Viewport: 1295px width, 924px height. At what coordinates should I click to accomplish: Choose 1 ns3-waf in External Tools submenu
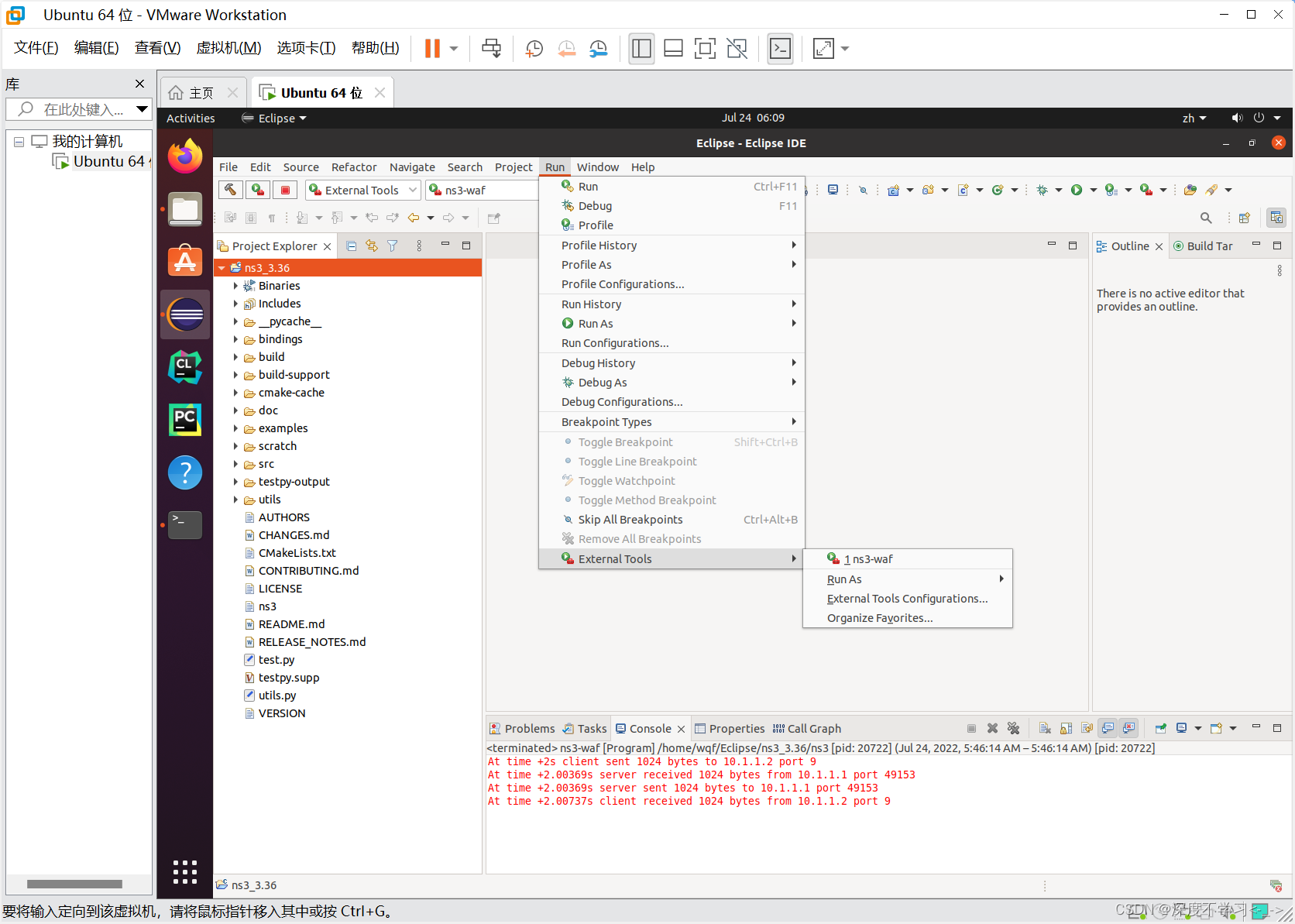click(907, 559)
